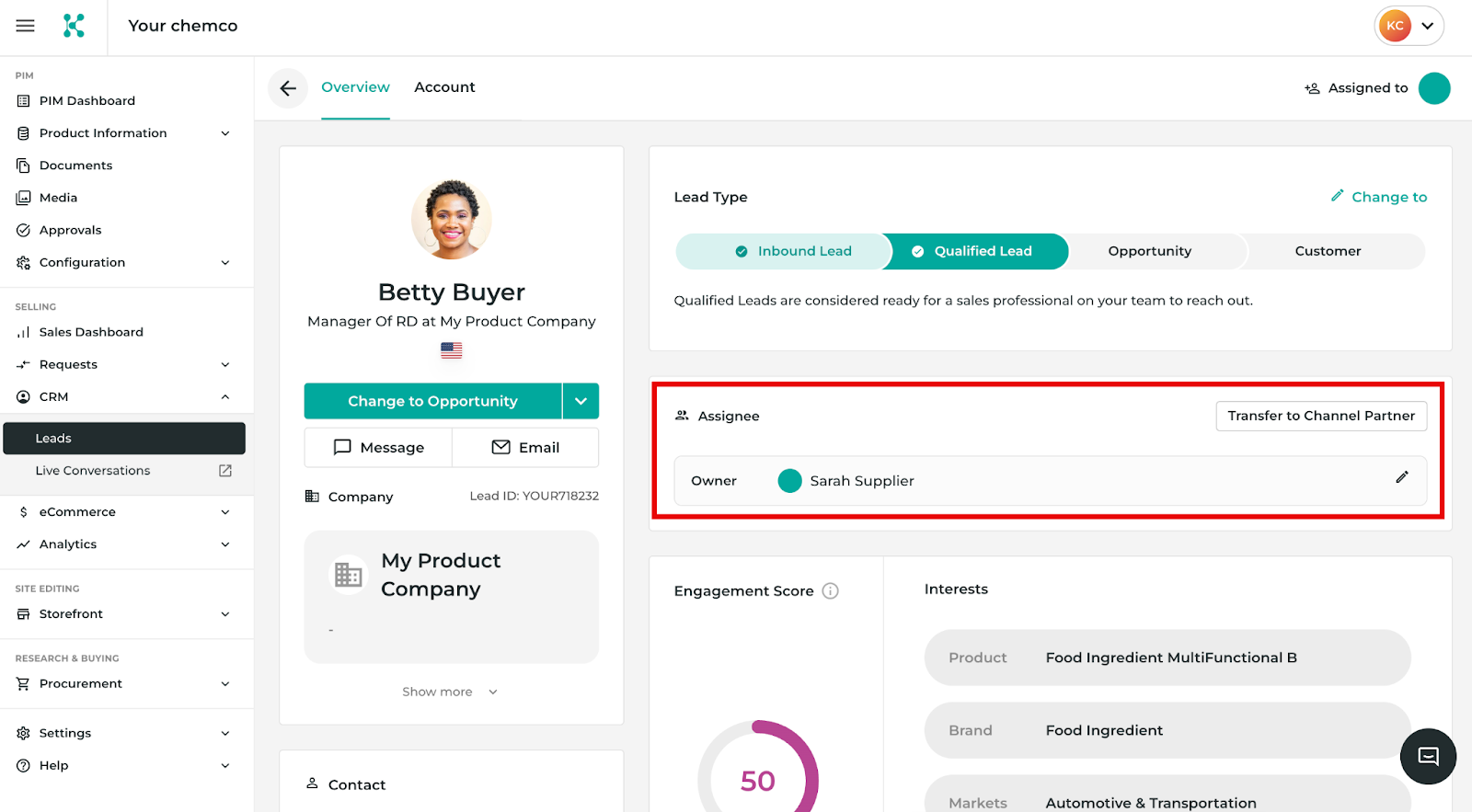Click the Assigned to user avatar

pyautogui.click(x=1433, y=88)
